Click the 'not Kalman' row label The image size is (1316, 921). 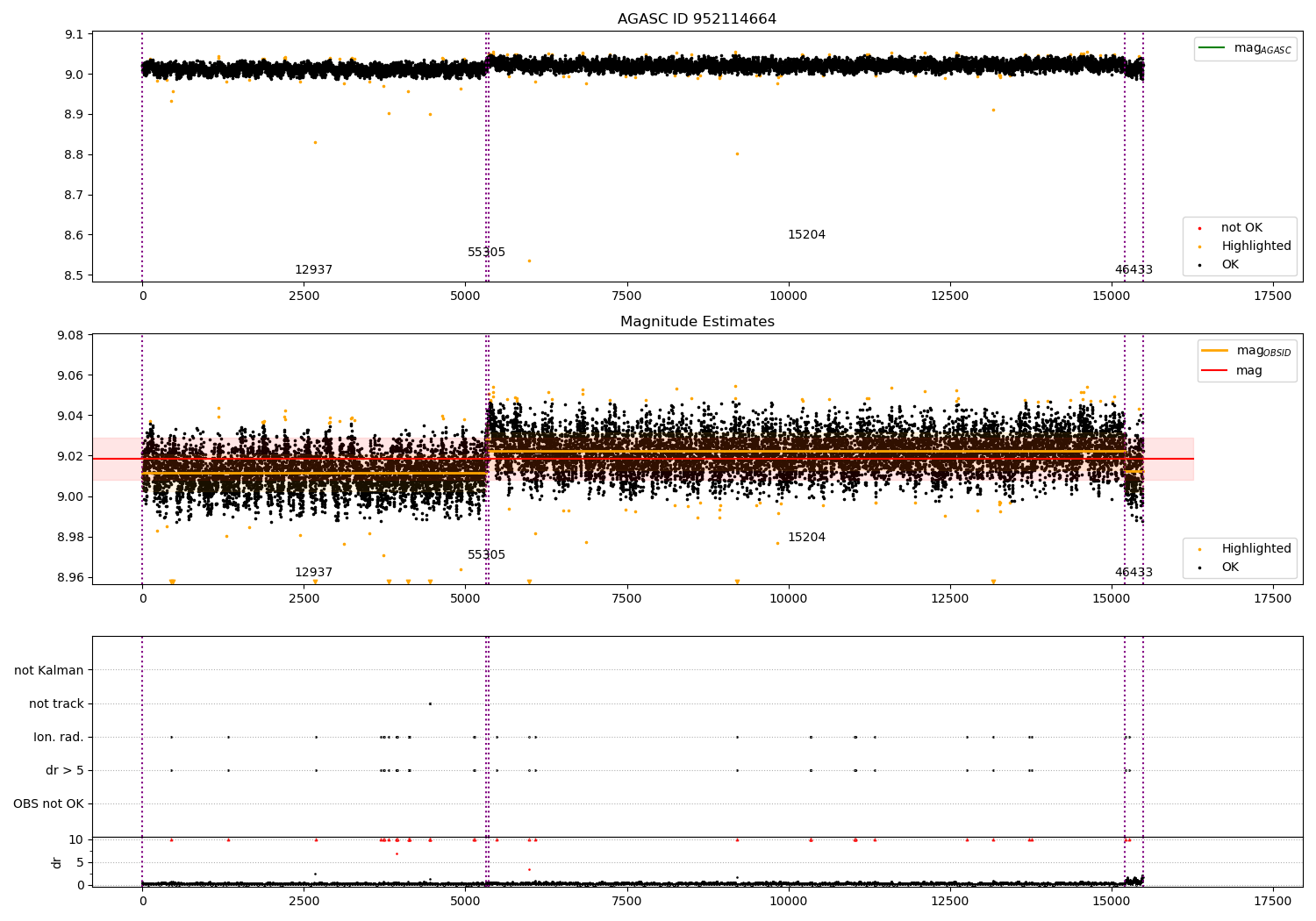pos(49,670)
